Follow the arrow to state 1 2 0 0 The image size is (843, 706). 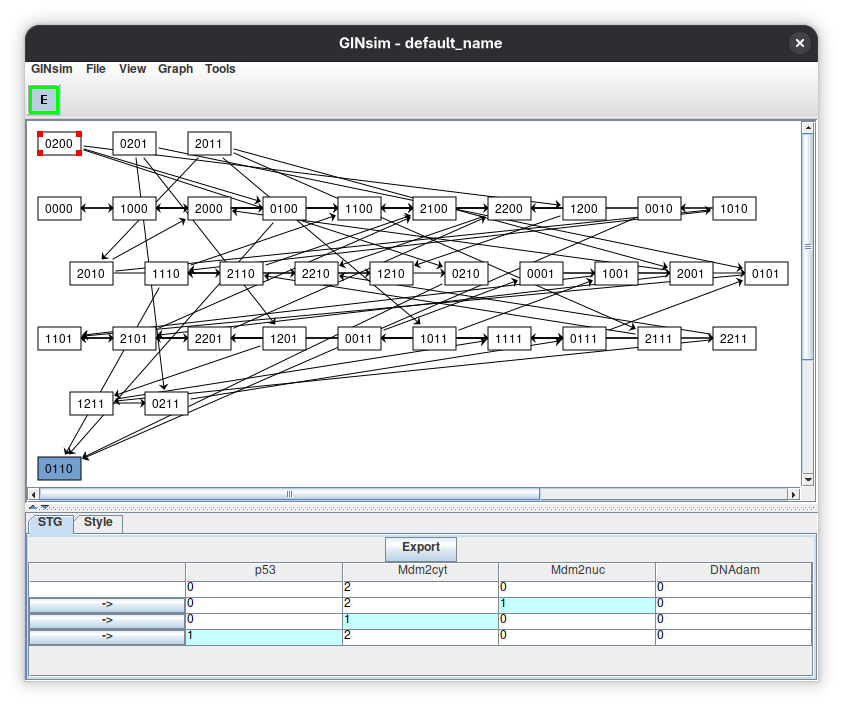pos(107,637)
